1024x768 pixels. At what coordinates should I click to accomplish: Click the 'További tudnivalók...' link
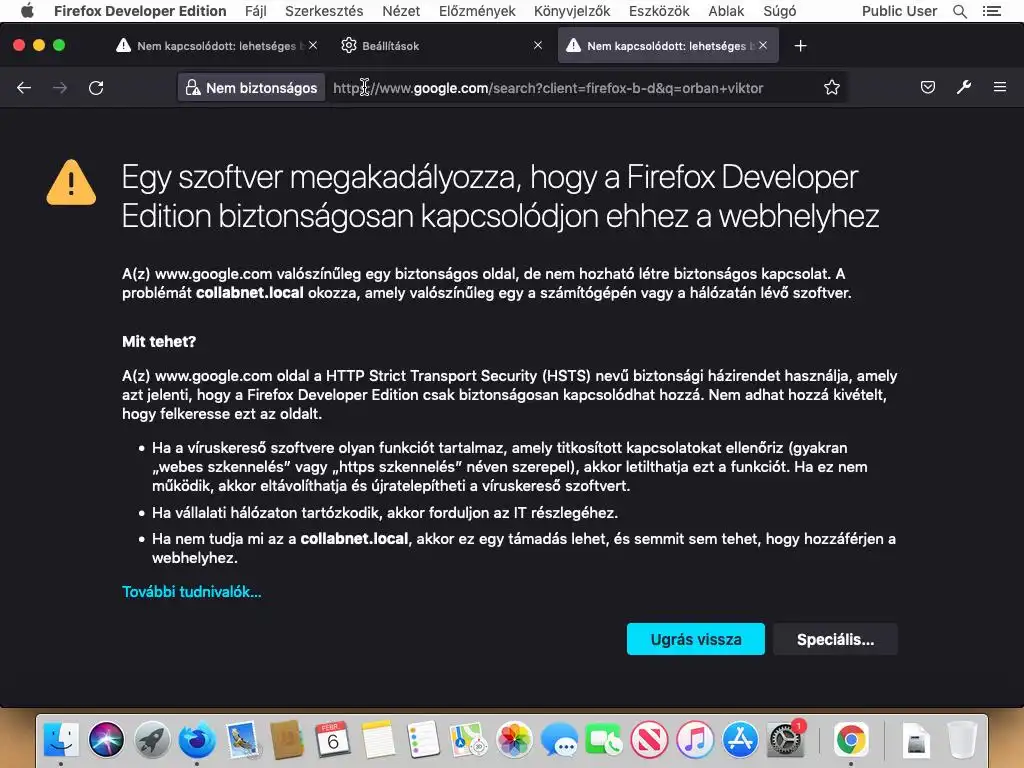[x=191, y=592]
